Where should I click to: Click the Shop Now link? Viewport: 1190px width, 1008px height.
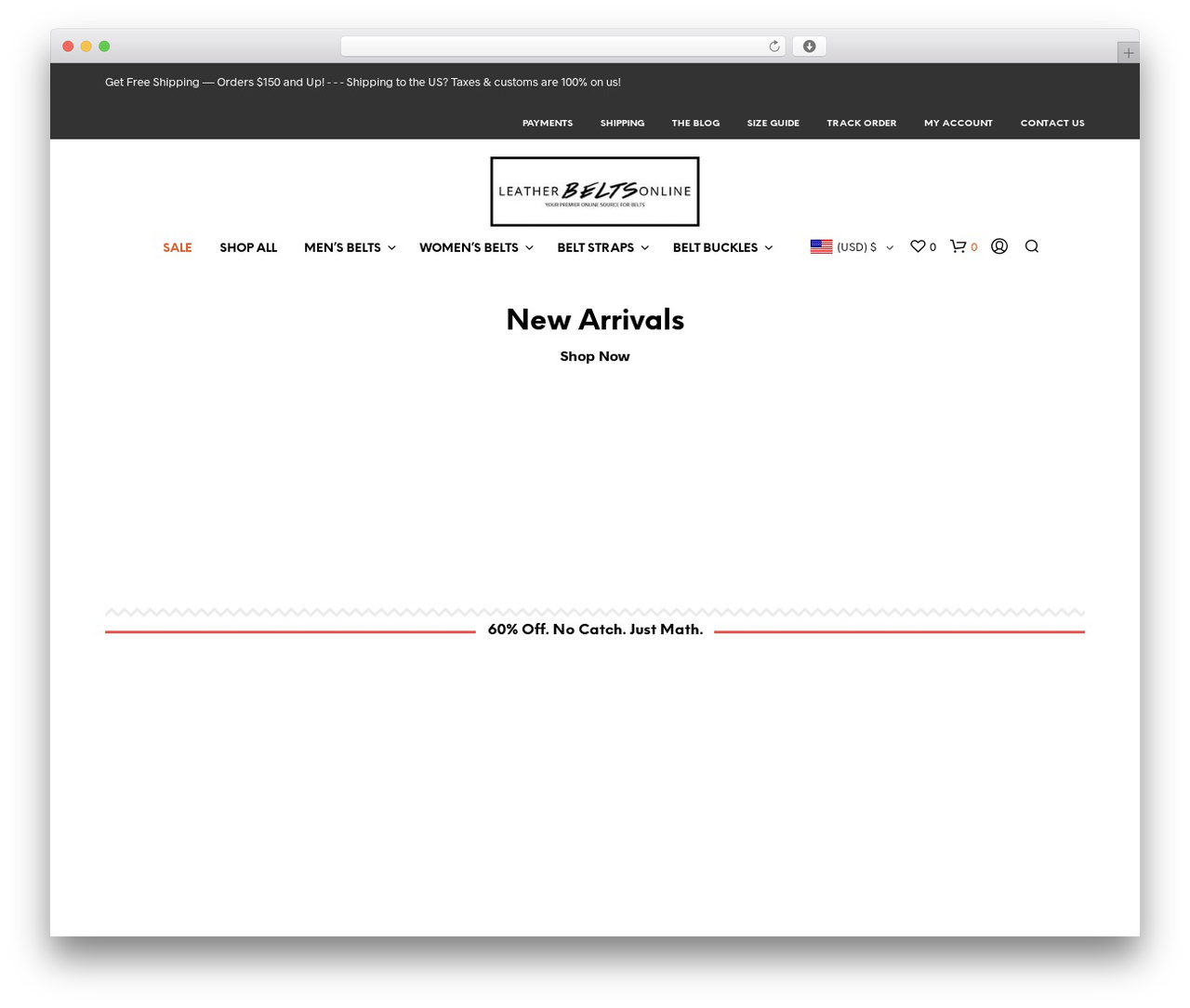[x=595, y=356]
